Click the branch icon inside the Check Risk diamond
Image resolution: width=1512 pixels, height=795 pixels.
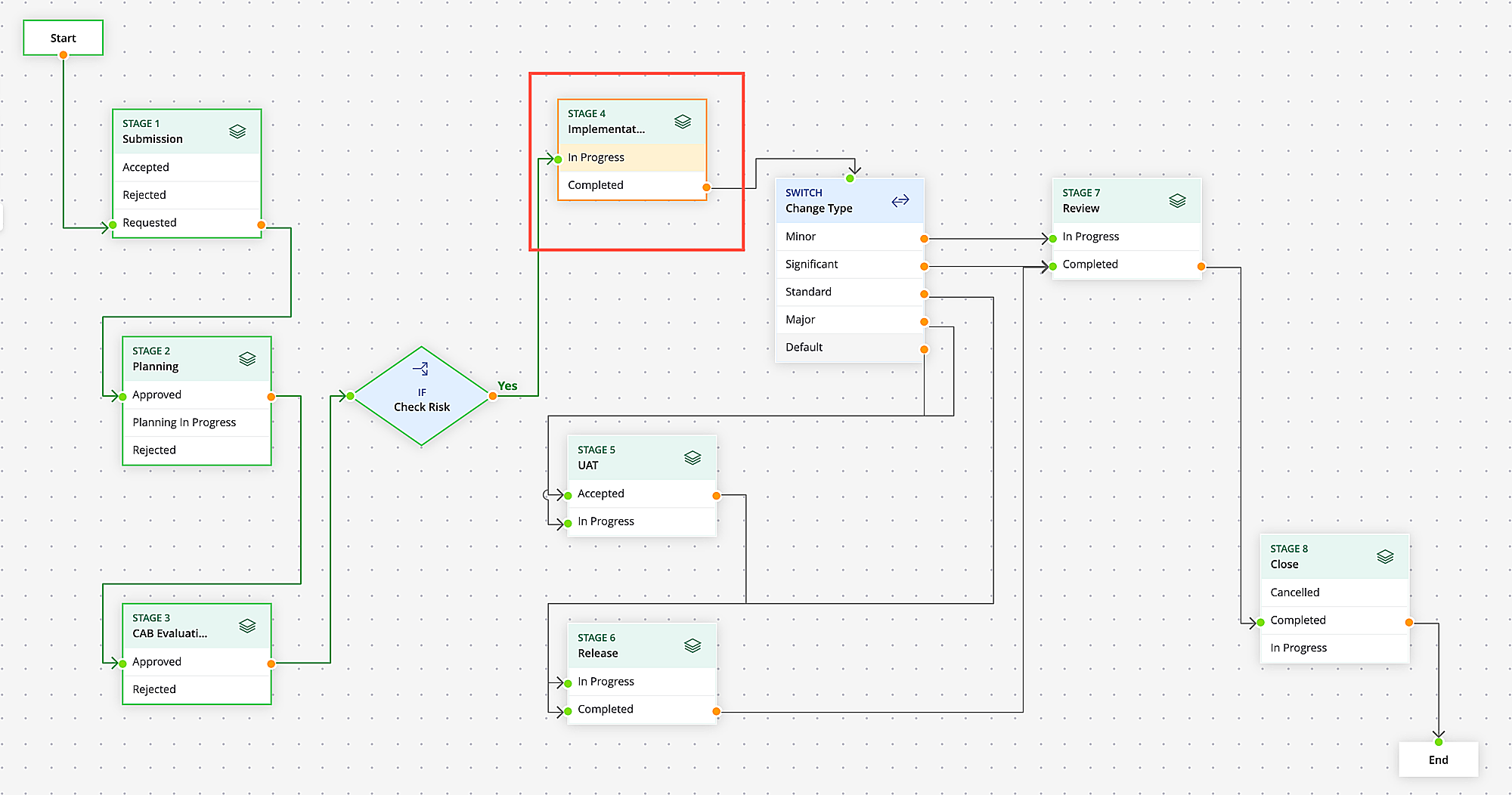point(422,370)
